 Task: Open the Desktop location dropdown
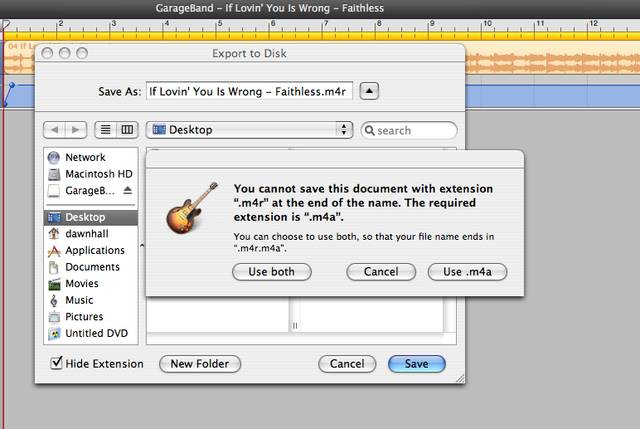(249, 130)
